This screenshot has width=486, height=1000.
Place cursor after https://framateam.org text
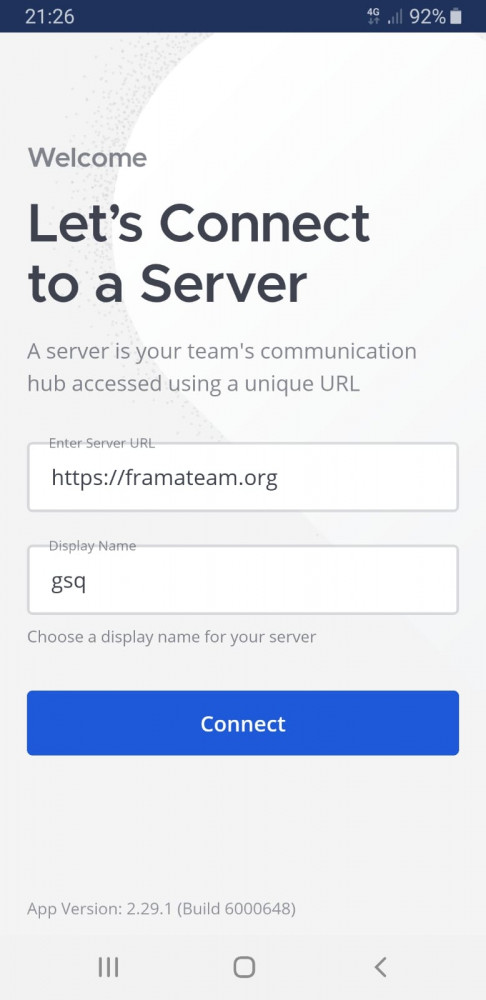[x=279, y=478]
